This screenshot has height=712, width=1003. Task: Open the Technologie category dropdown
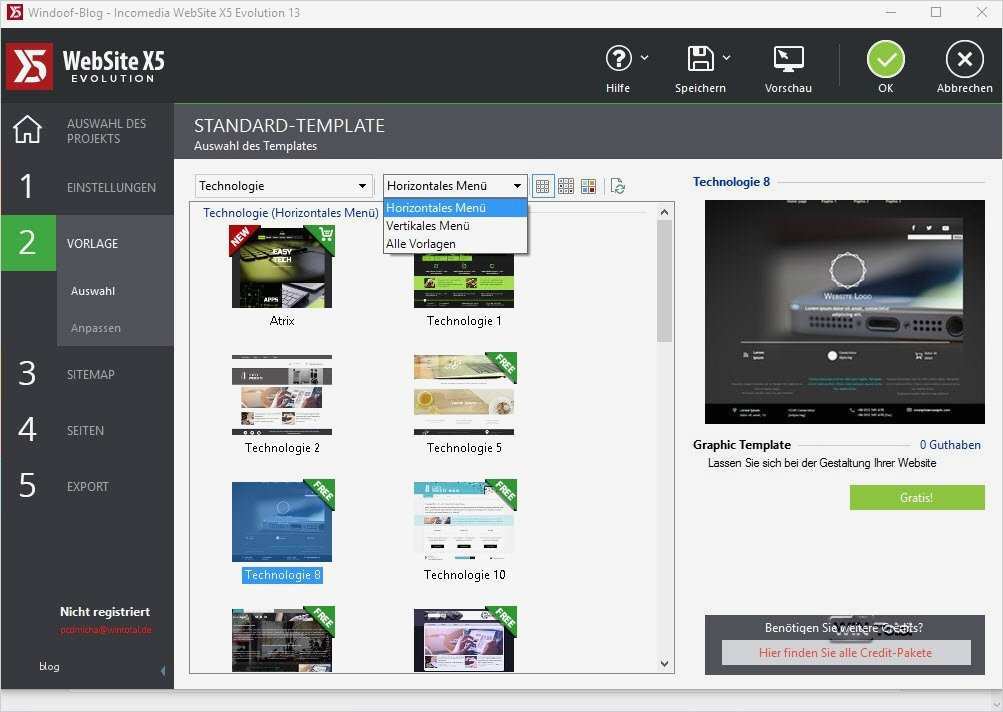(284, 186)
